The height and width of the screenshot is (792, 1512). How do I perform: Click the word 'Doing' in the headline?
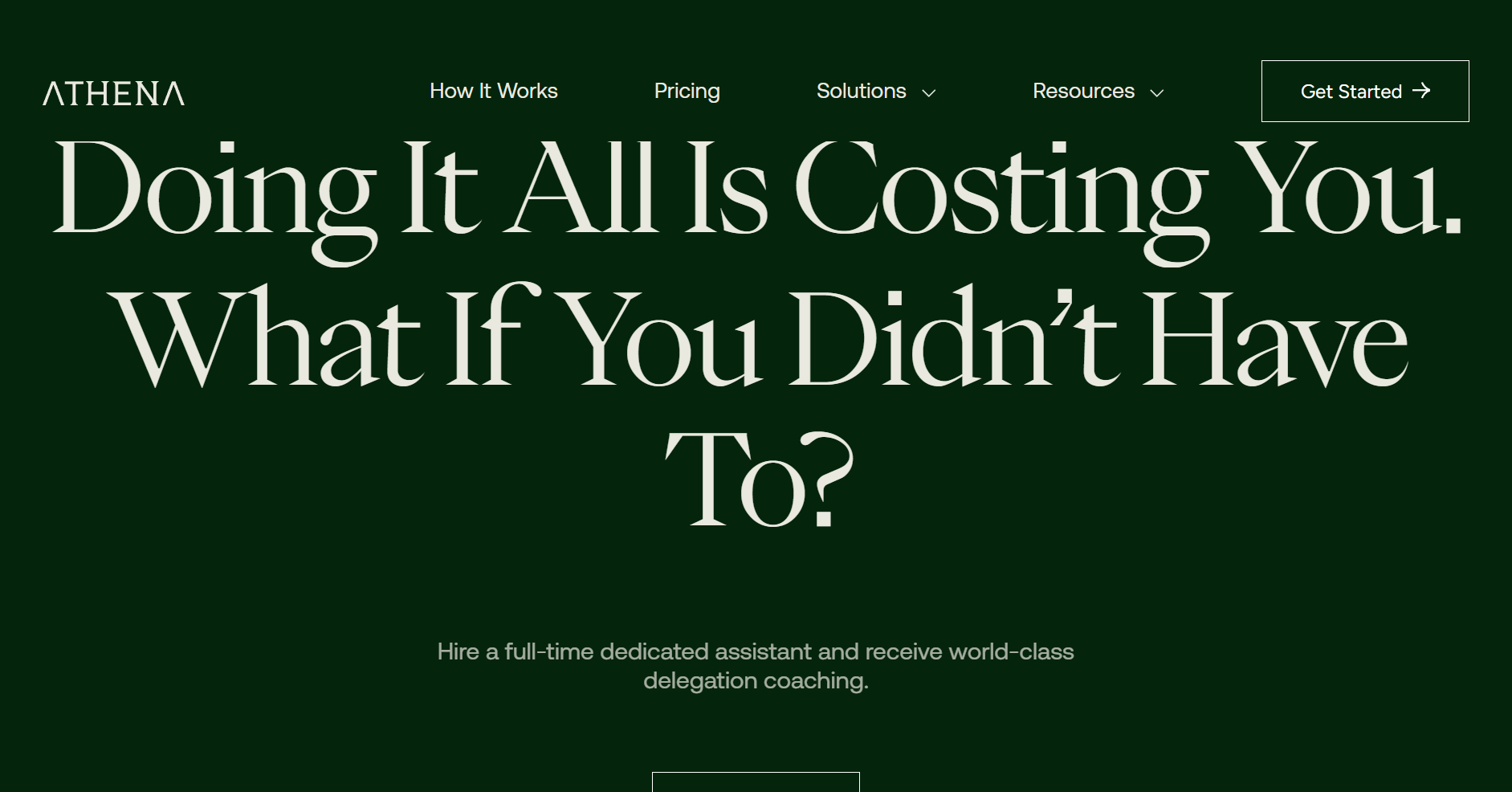[214, 201]
